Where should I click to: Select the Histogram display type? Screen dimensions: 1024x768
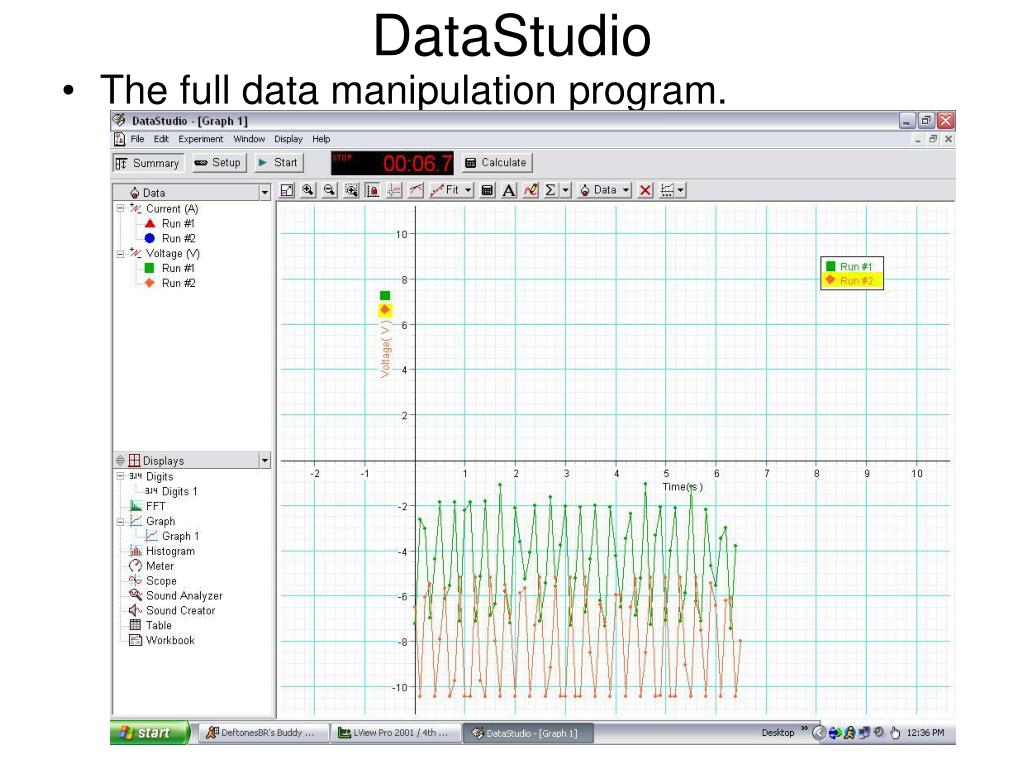coord(170,551)
